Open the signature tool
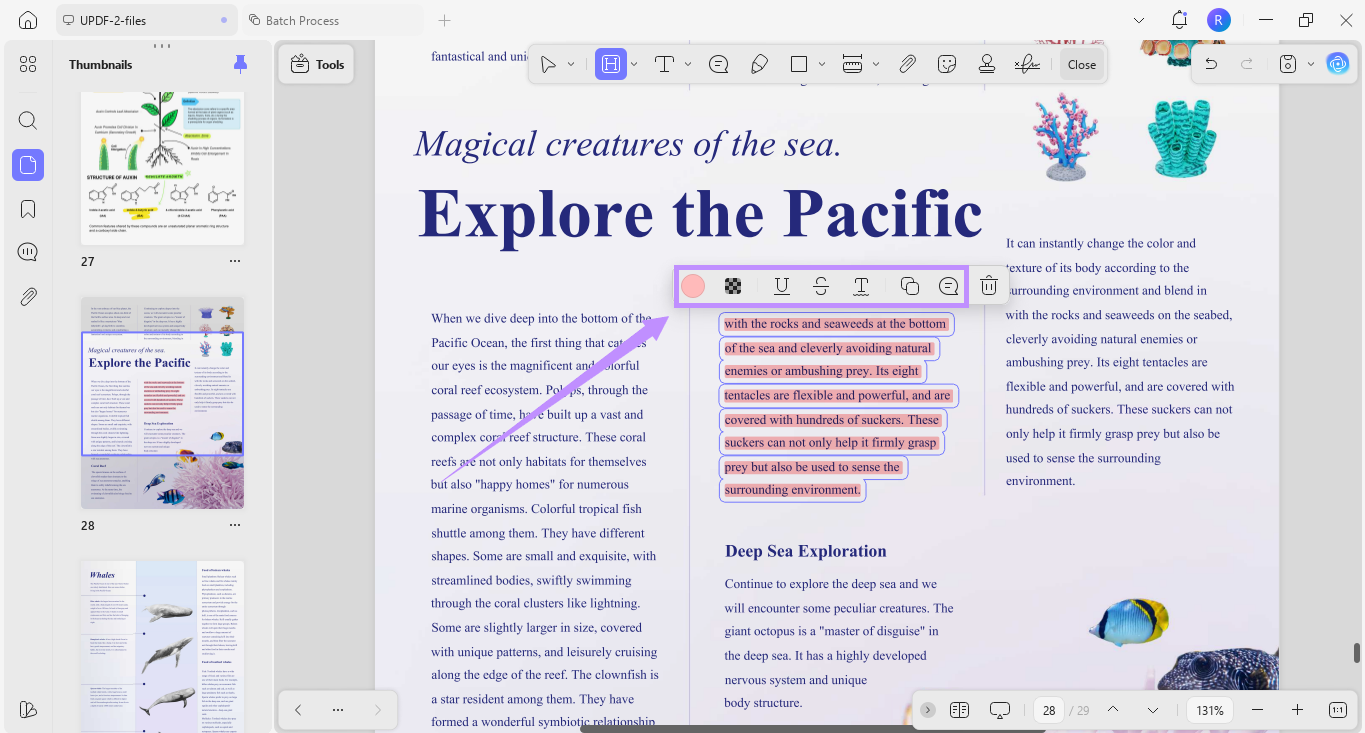 1026,64
